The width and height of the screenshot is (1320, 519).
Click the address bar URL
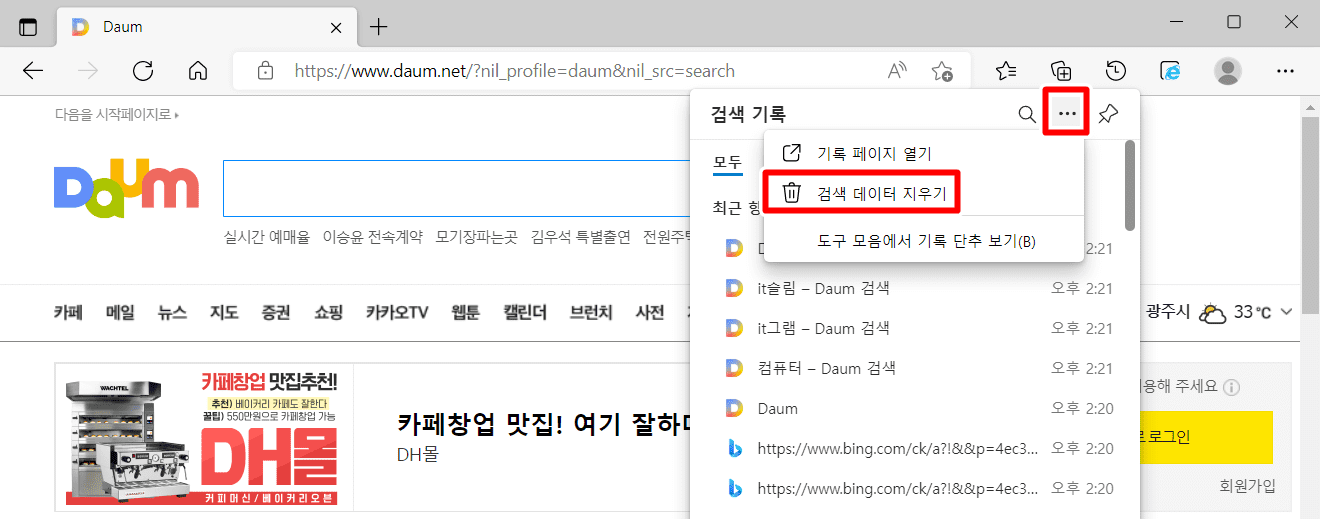(514, 71)
